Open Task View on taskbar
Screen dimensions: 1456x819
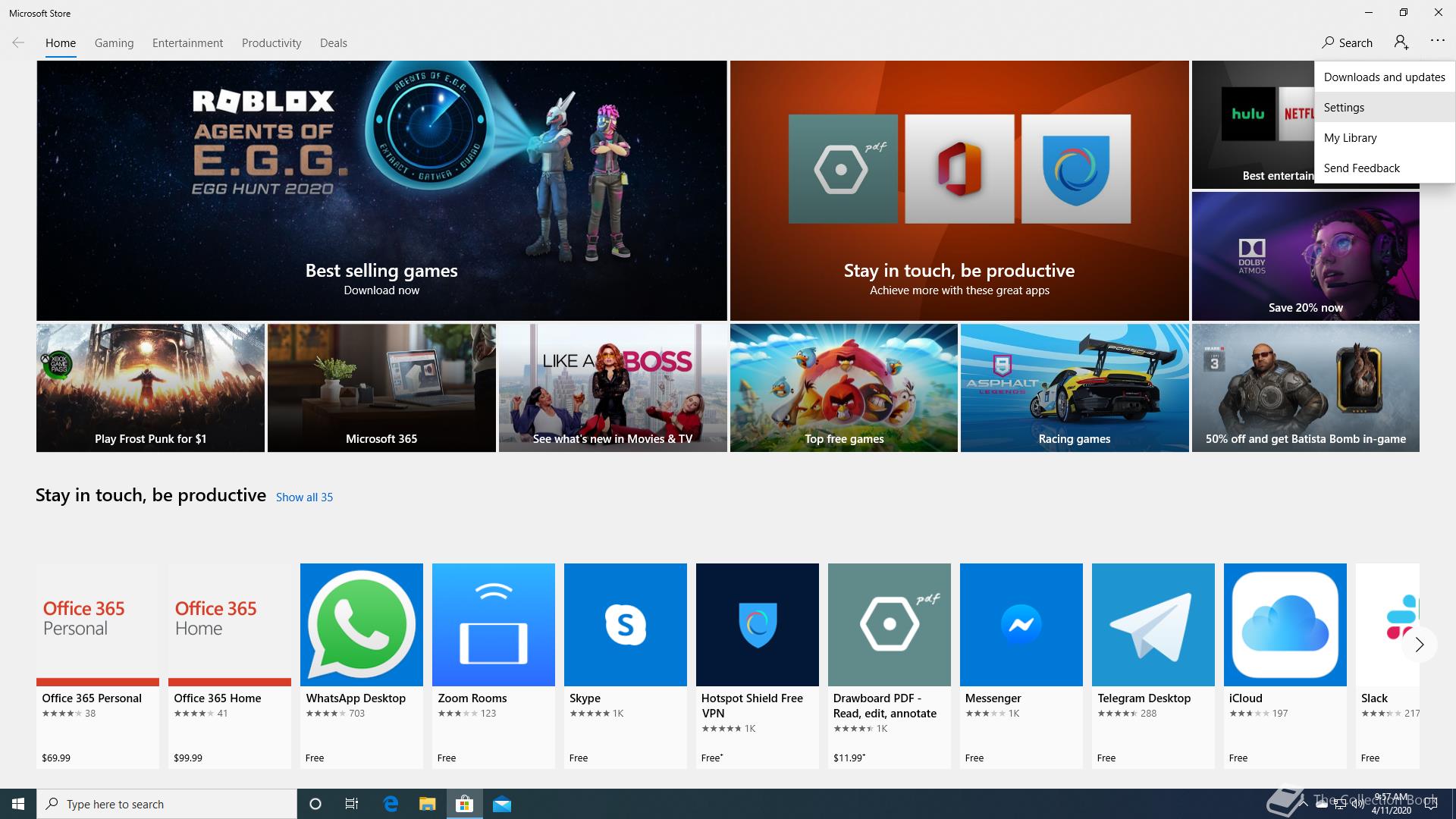click(352, 804)
